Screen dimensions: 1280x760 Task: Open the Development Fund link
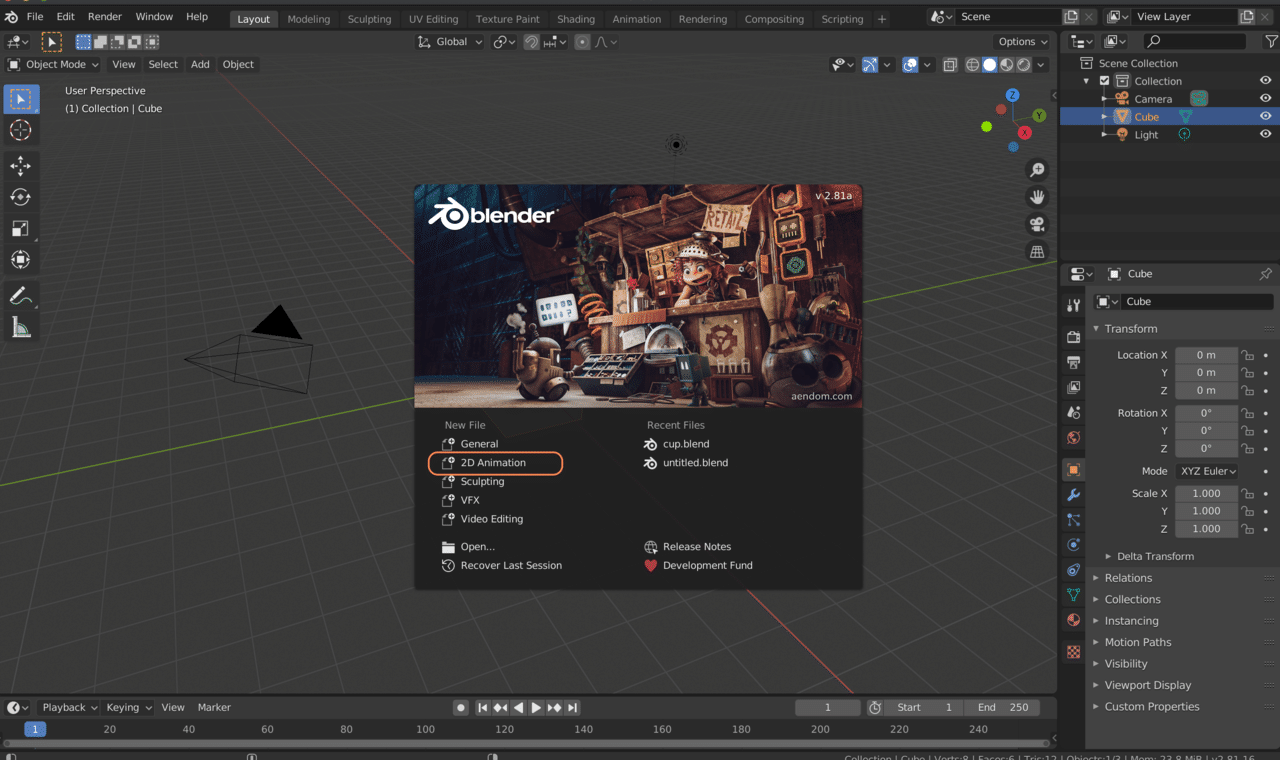(707, 566)
